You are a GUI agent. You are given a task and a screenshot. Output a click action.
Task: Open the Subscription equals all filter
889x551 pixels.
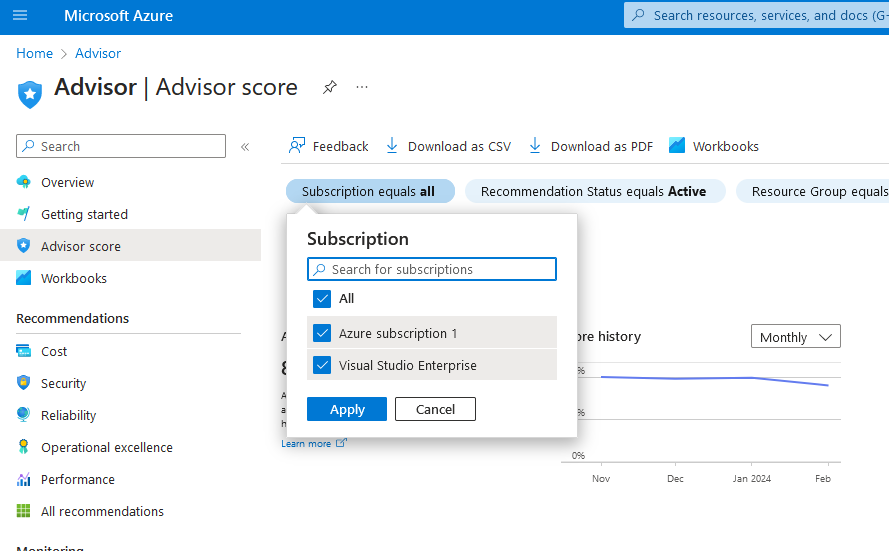pyautogui.click(x=370, y=192)
